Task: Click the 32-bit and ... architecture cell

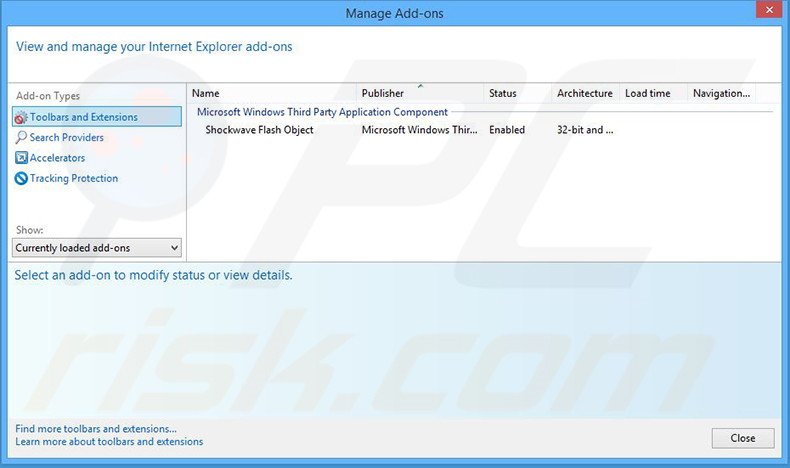Action: (585, 130)
